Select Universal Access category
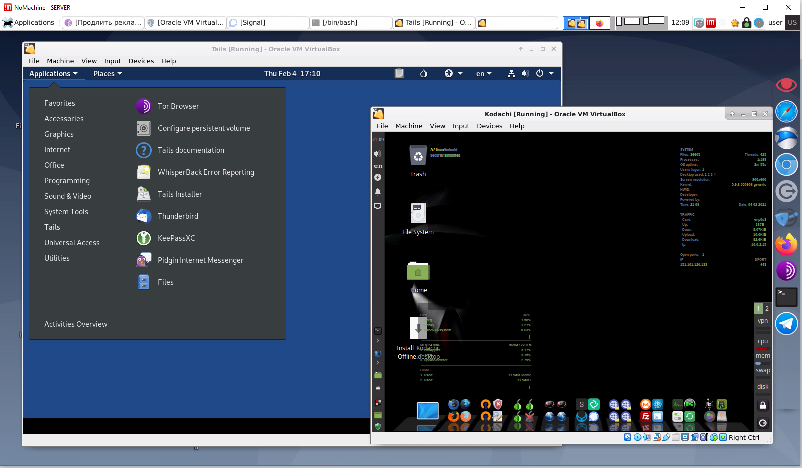The image size is (802, 468). [x=72, y=242]
